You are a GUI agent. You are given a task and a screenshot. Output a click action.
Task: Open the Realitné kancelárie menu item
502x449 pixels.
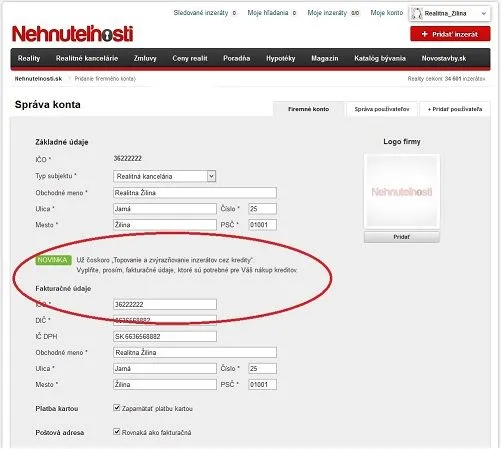click(87, 58)
